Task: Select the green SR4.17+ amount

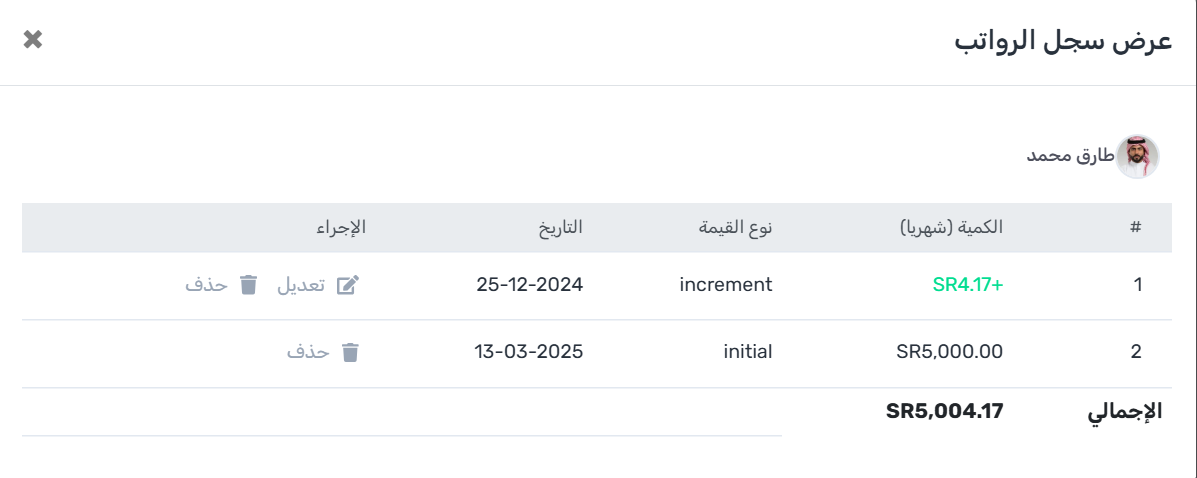Action: [967, 285]
